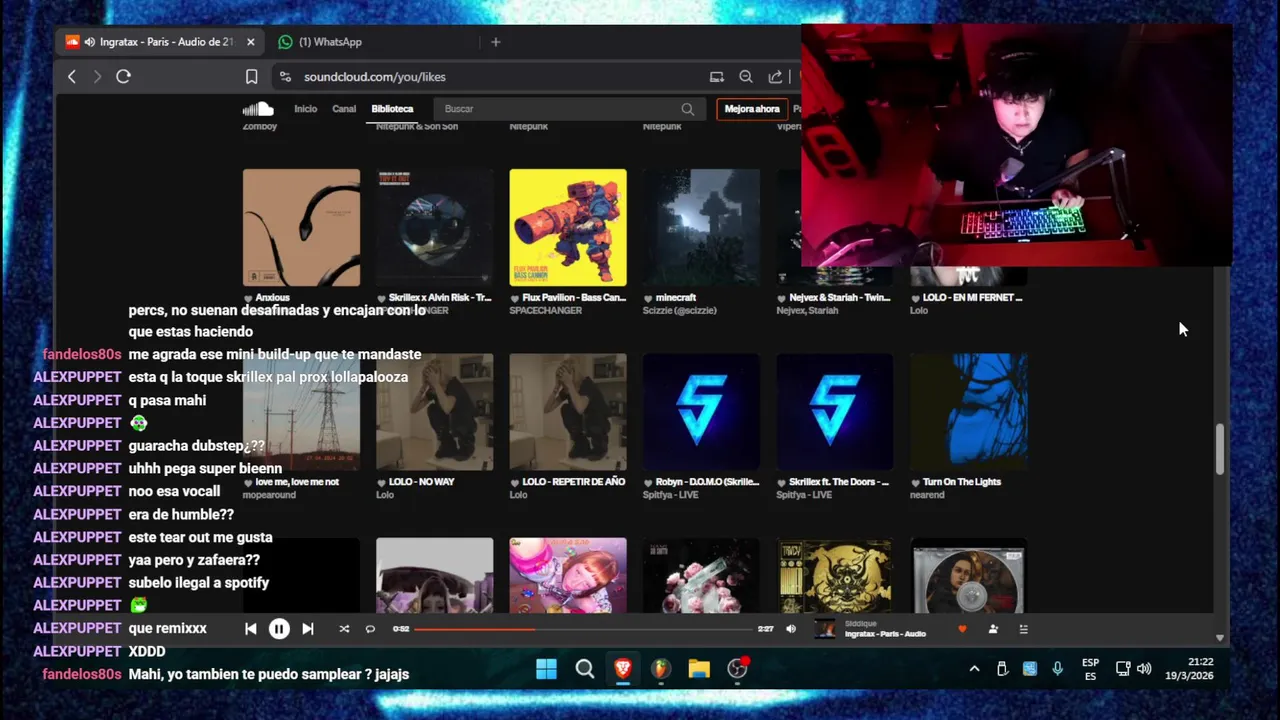Open Biblioteca in SoundCloud navigation

click(x=392, y=109)
